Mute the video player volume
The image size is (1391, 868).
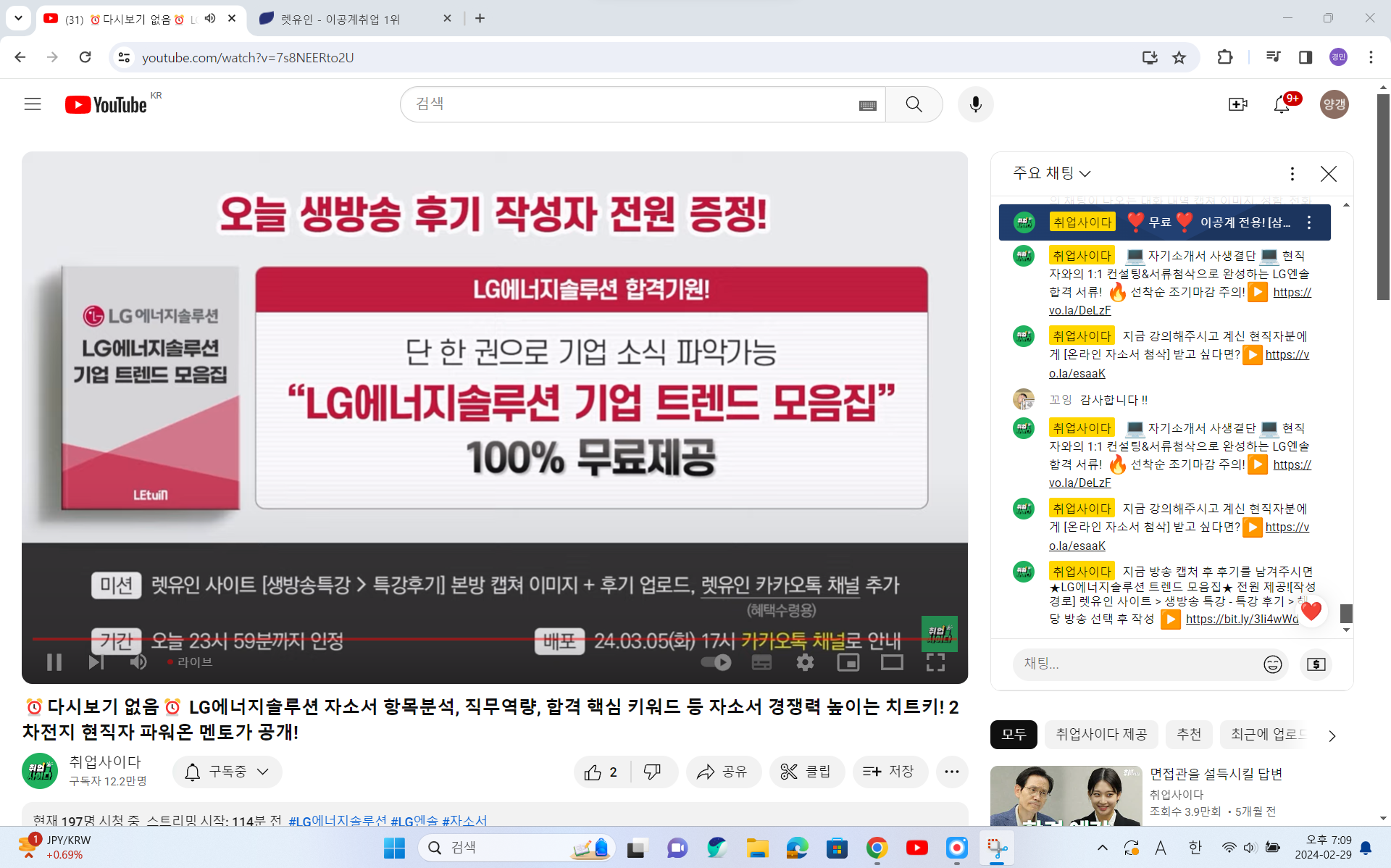138,662
